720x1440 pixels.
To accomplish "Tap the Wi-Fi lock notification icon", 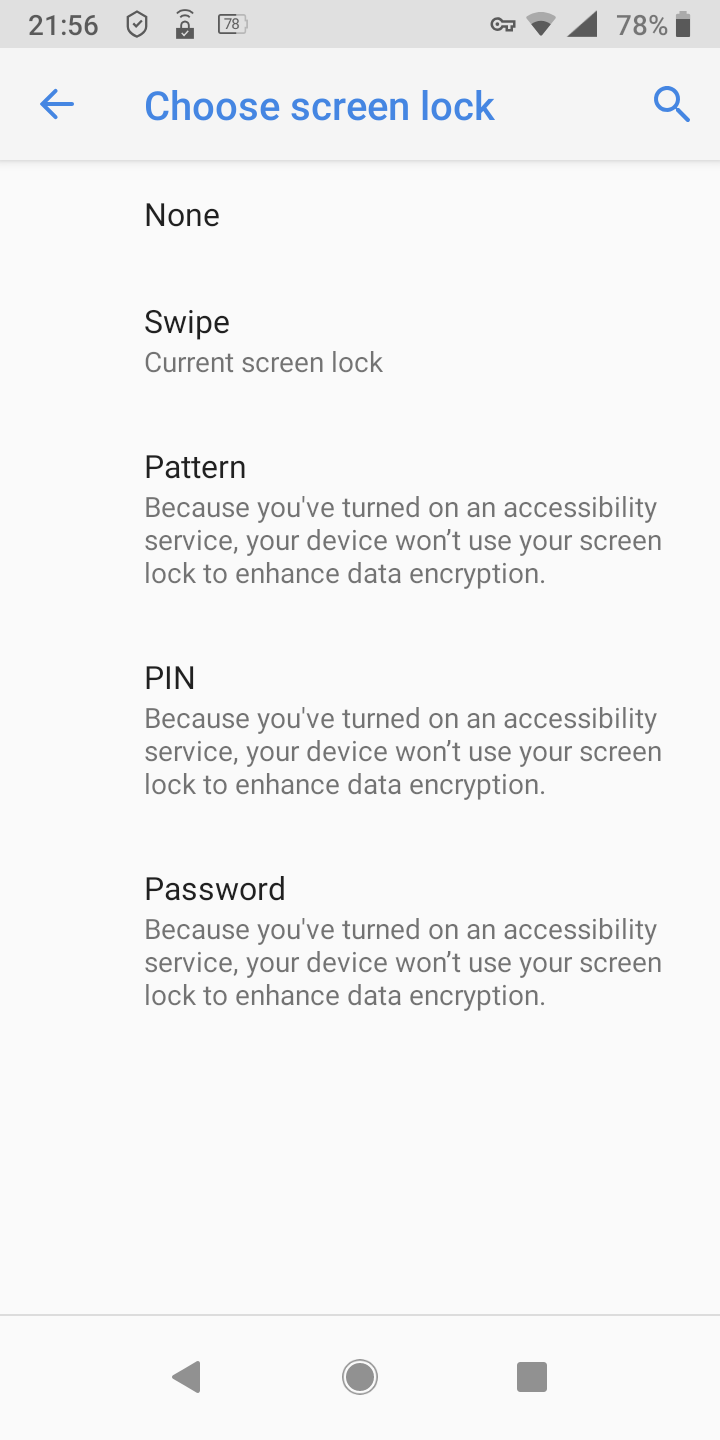I will coord(185,24).
